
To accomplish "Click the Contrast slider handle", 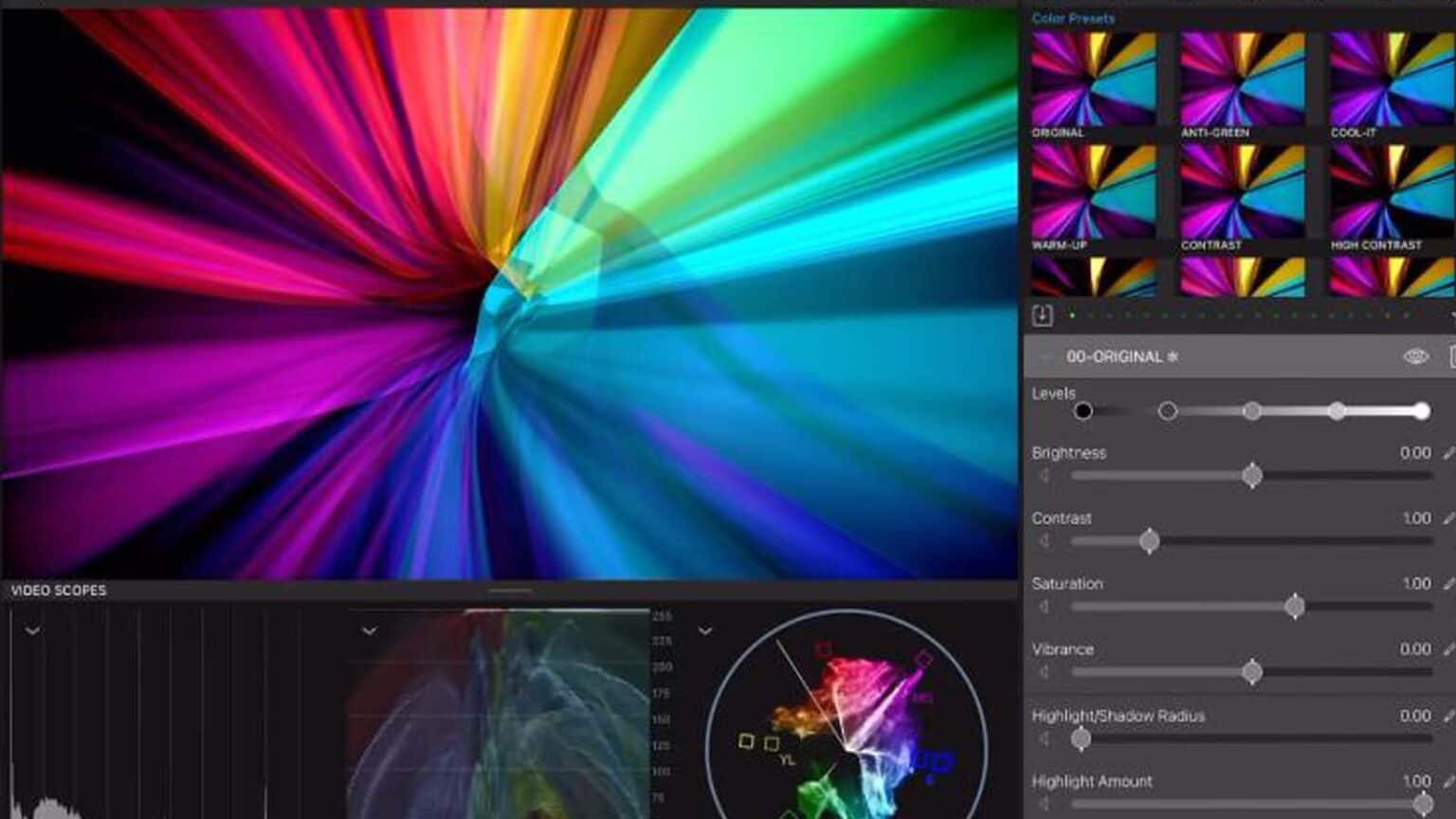I will [1149, 540].
